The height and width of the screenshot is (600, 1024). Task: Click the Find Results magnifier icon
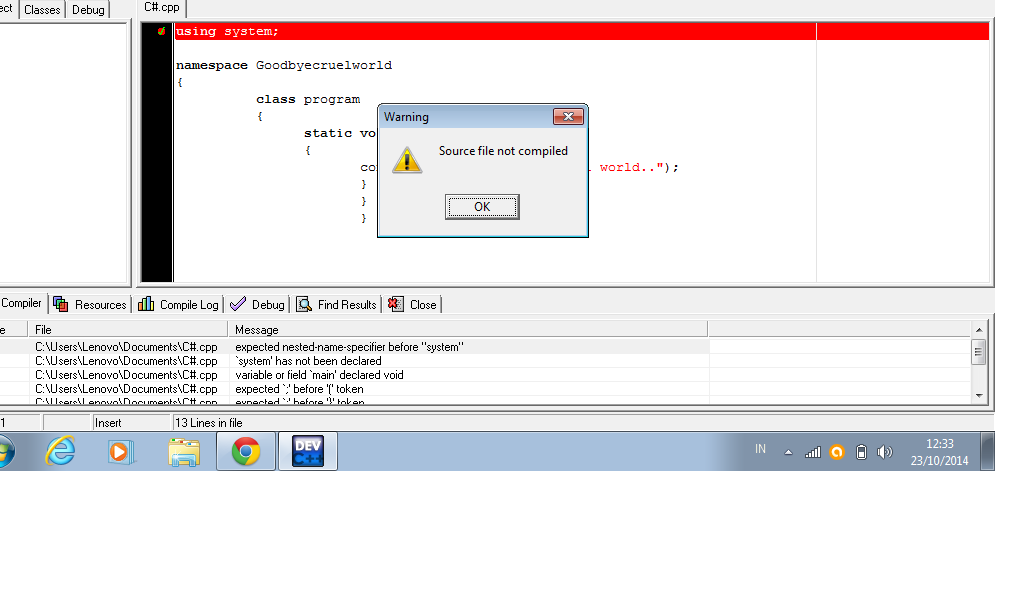pyautogui.click(x=304, y=304)
